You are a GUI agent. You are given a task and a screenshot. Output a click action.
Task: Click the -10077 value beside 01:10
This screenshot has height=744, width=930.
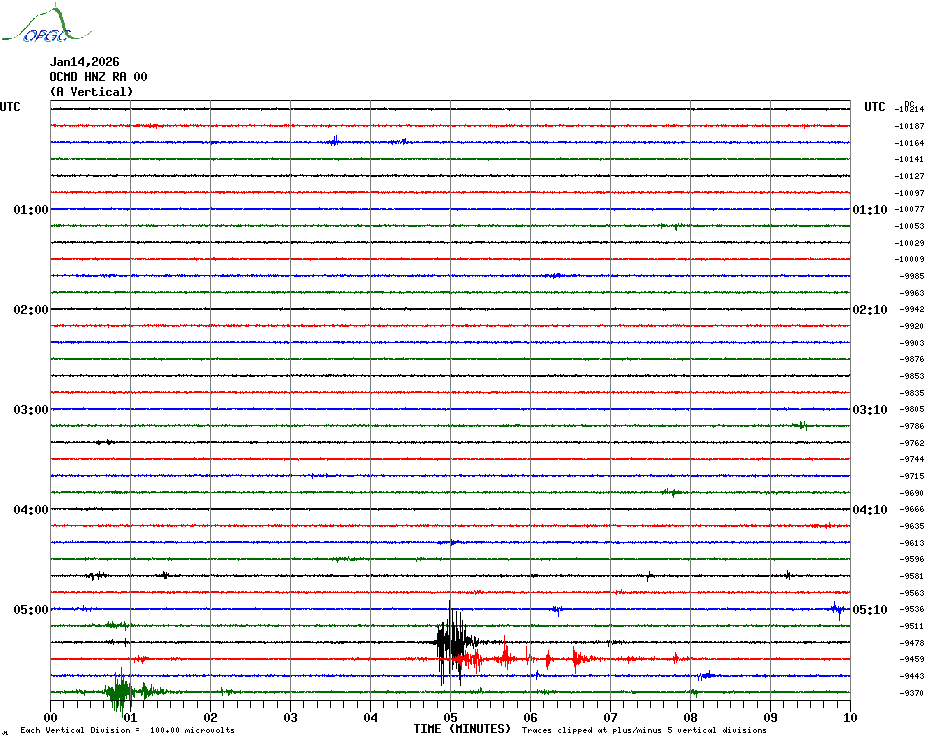910,210
